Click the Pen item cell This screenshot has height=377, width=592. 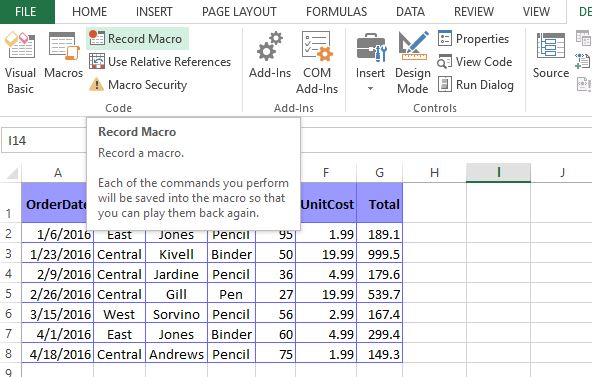click(231, 294)
